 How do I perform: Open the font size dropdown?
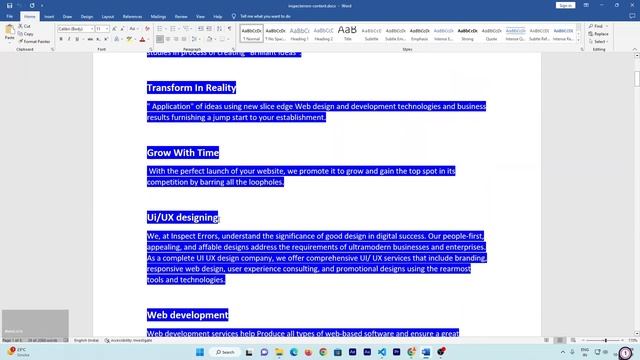[107, 29]
